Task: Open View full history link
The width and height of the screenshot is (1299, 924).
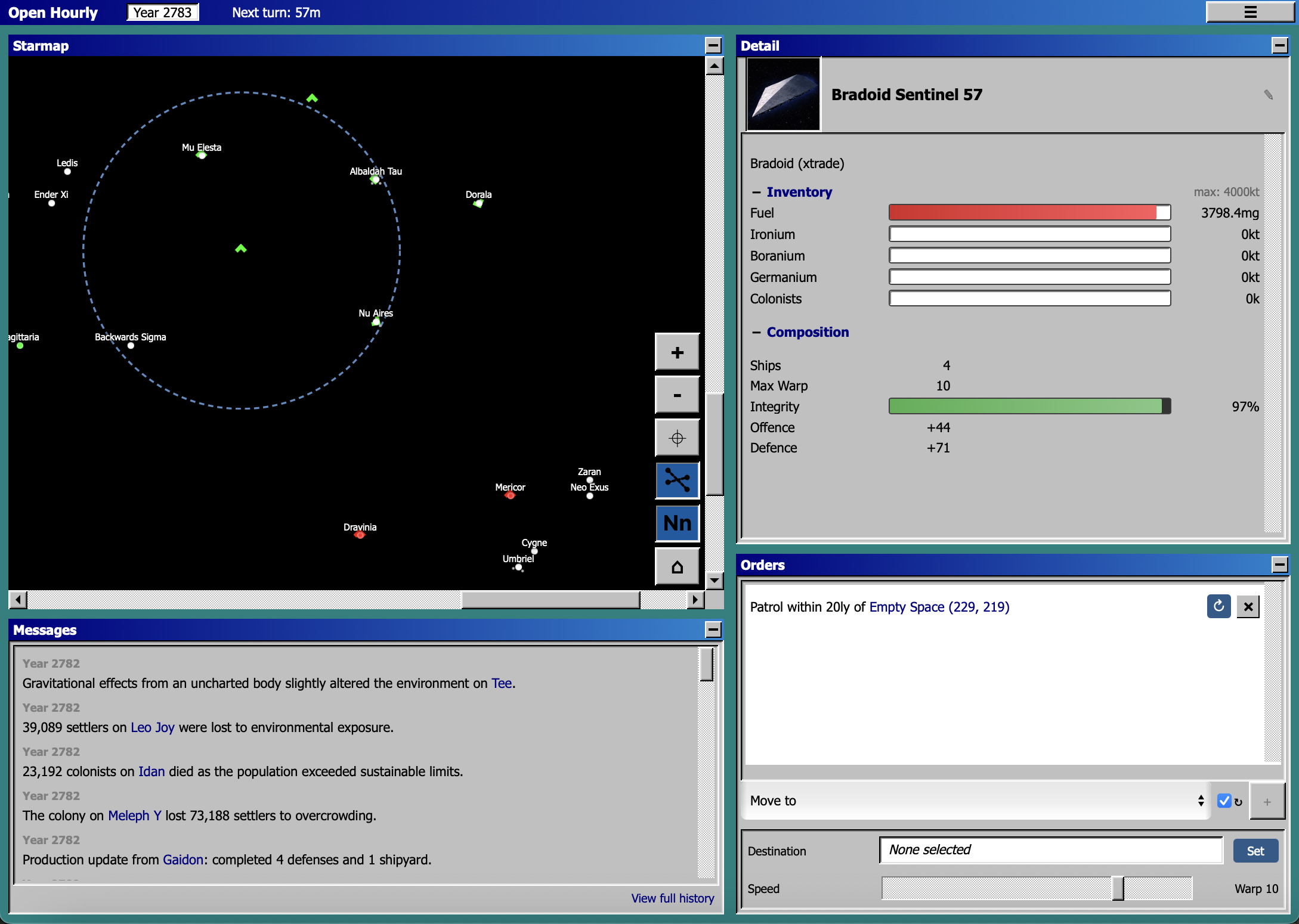Action: coord(672,898)
